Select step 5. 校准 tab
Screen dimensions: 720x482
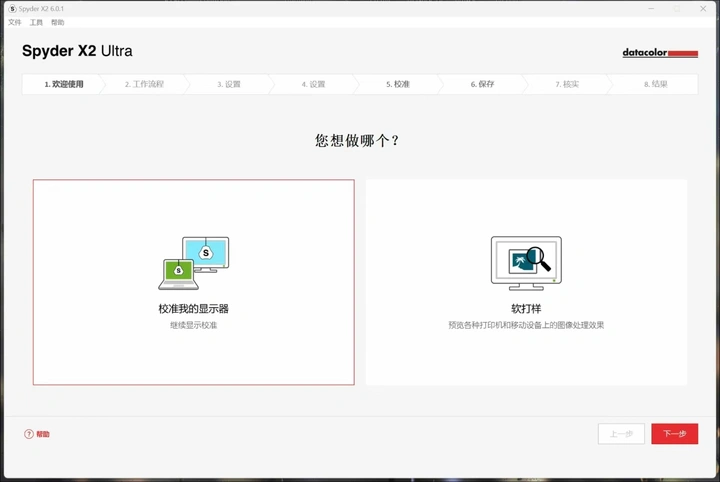pyautogui.click(x=398, y=84)
